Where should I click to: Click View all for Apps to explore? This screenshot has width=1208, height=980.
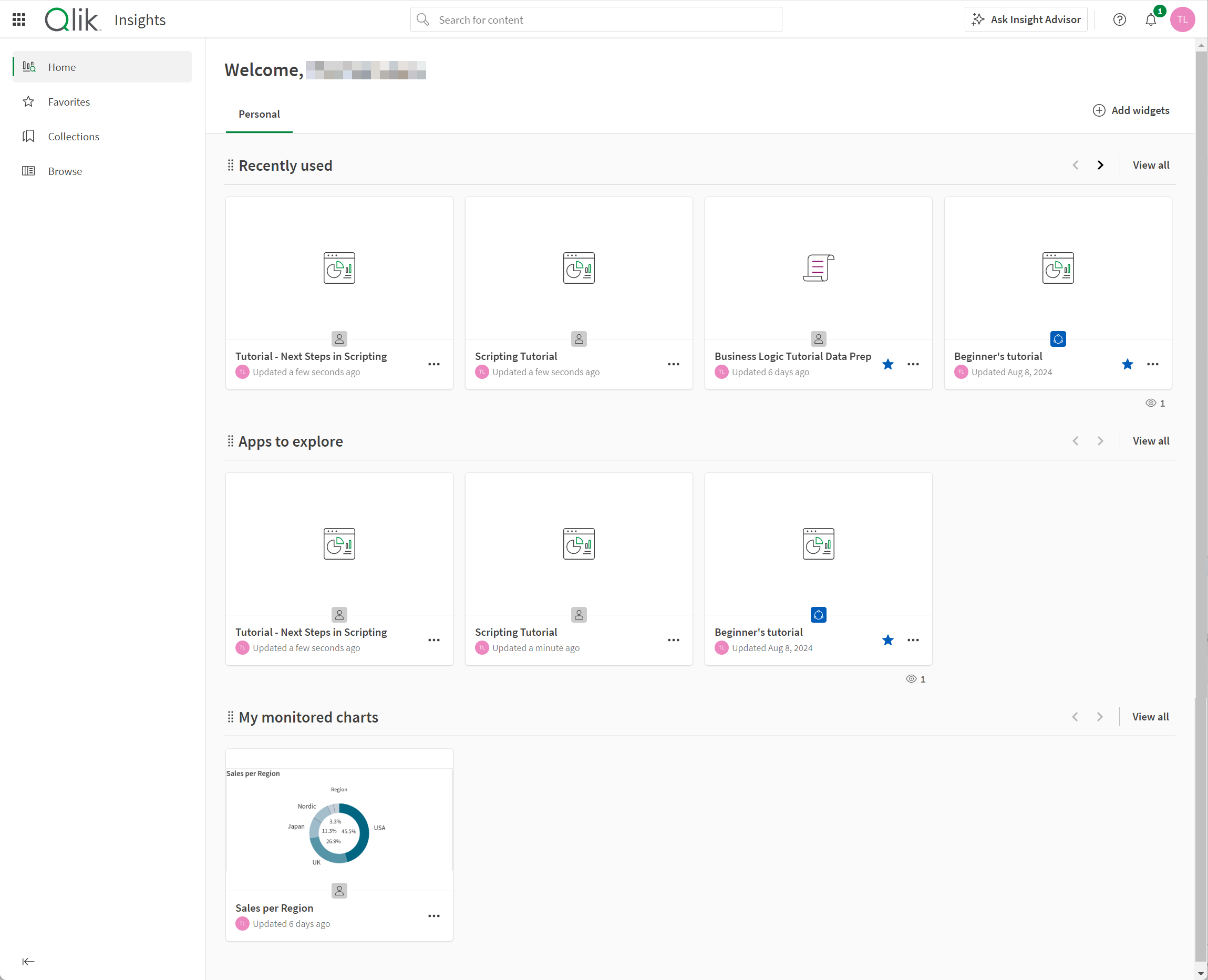coord(1150,441)
